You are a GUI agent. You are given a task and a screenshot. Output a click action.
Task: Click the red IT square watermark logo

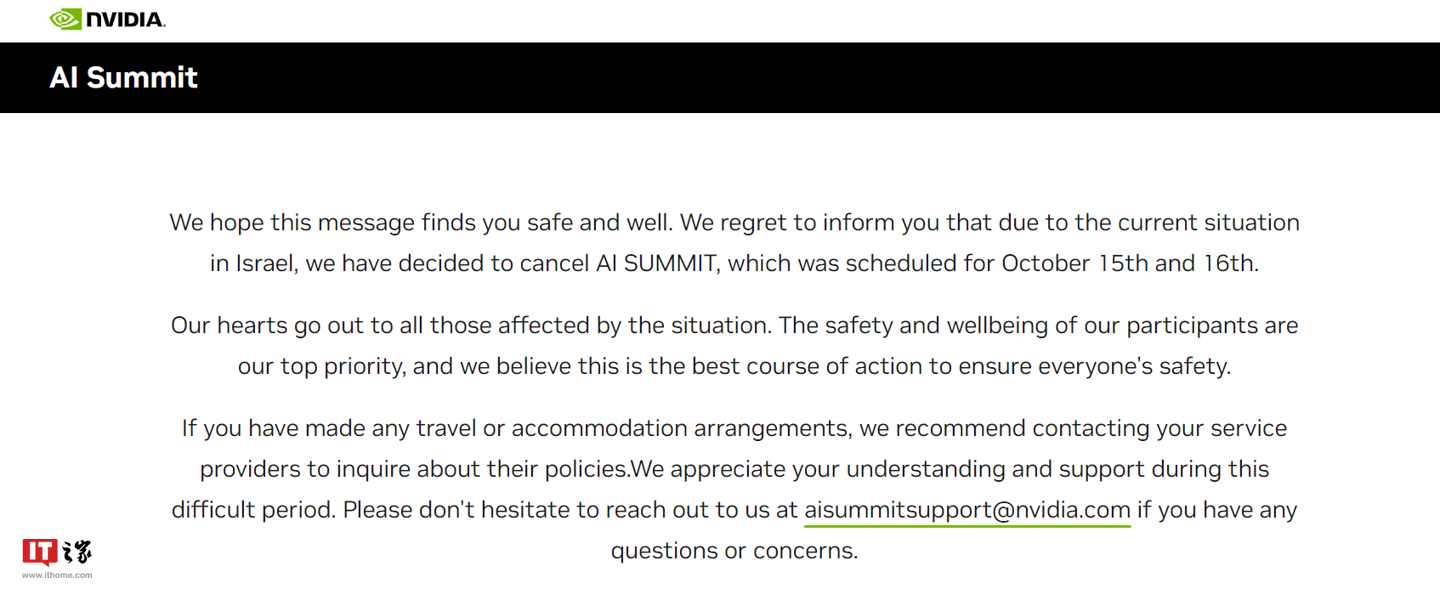tap(40, 552)
